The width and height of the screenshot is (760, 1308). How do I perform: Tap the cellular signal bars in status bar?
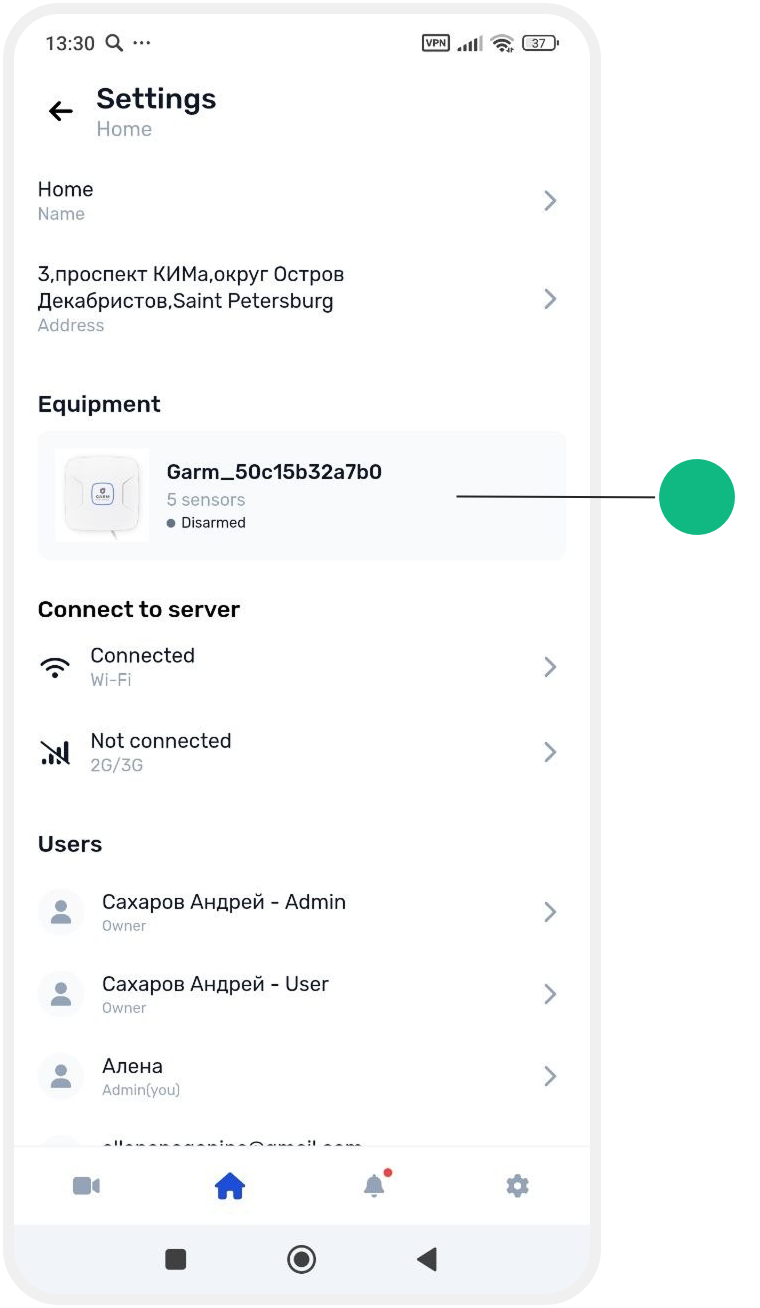(x=470, y=43)
